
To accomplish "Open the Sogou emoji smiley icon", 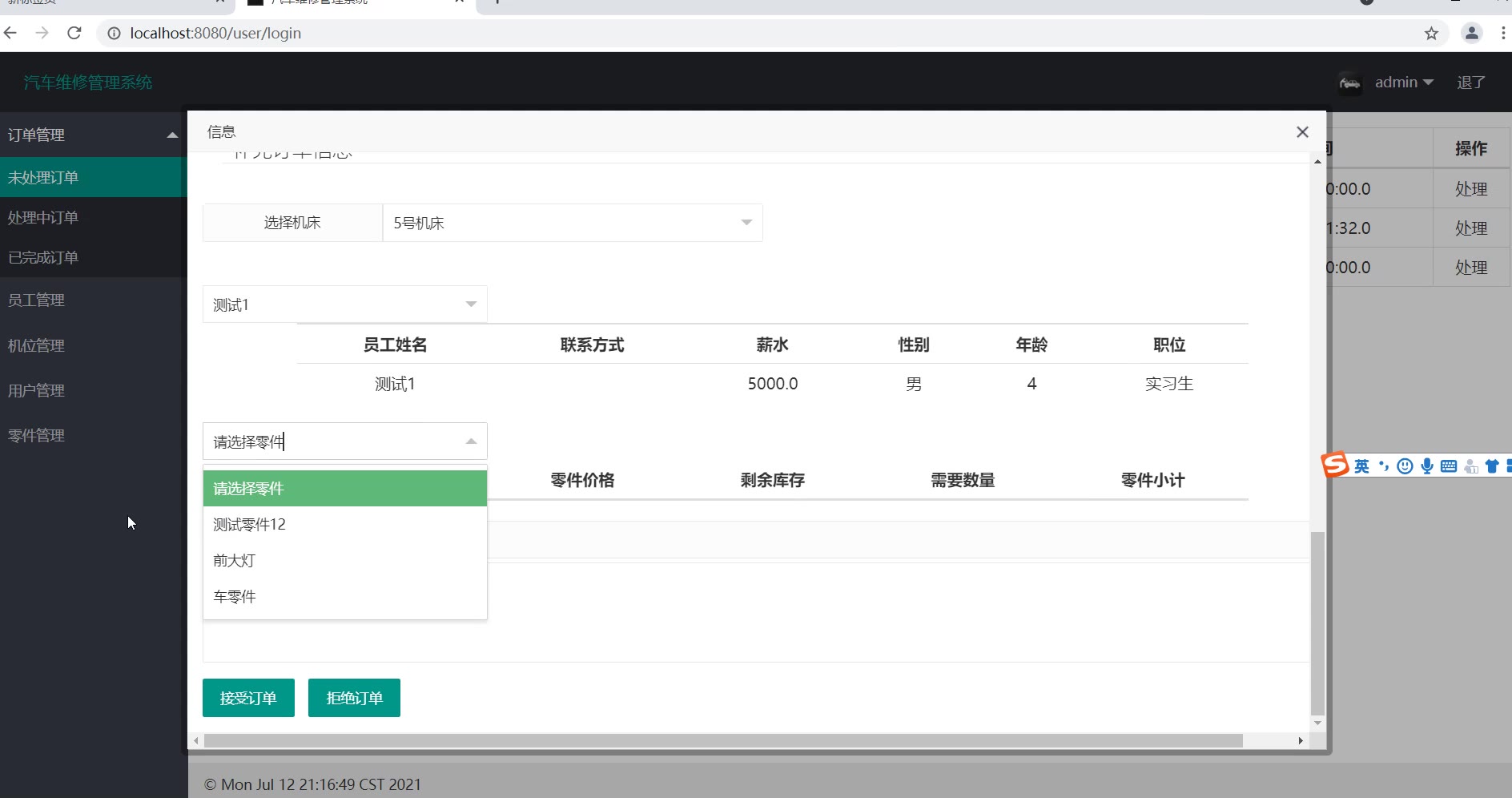I will tap(1405, 466).
